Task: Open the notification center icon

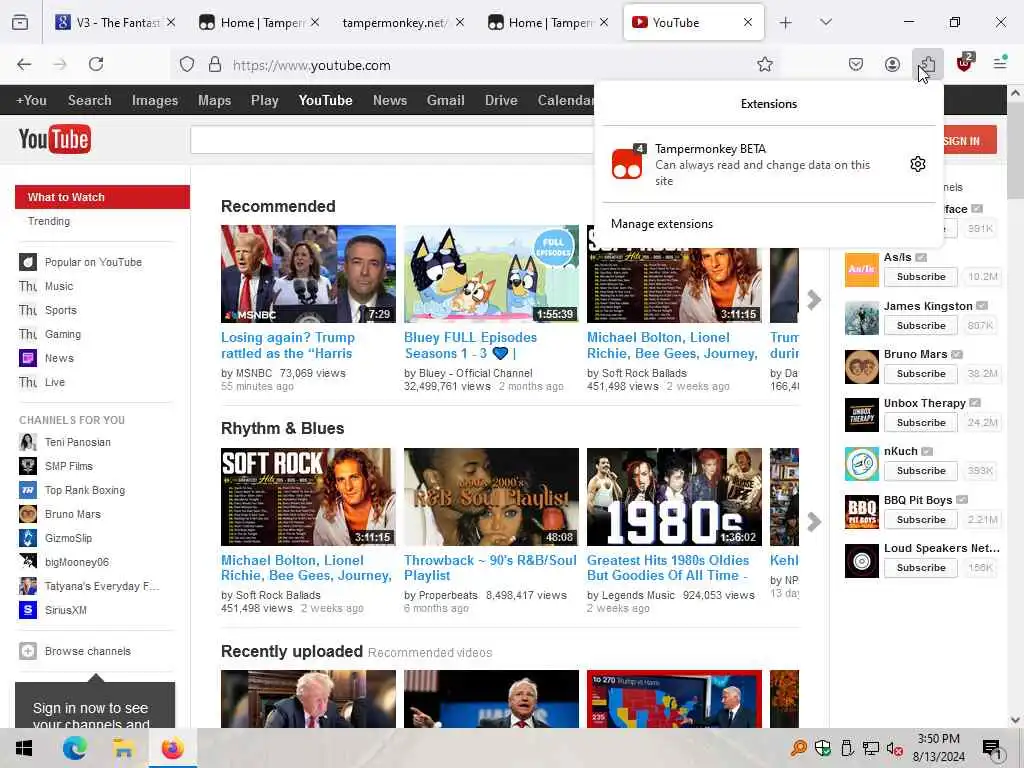Action: [x=992, y=749]
